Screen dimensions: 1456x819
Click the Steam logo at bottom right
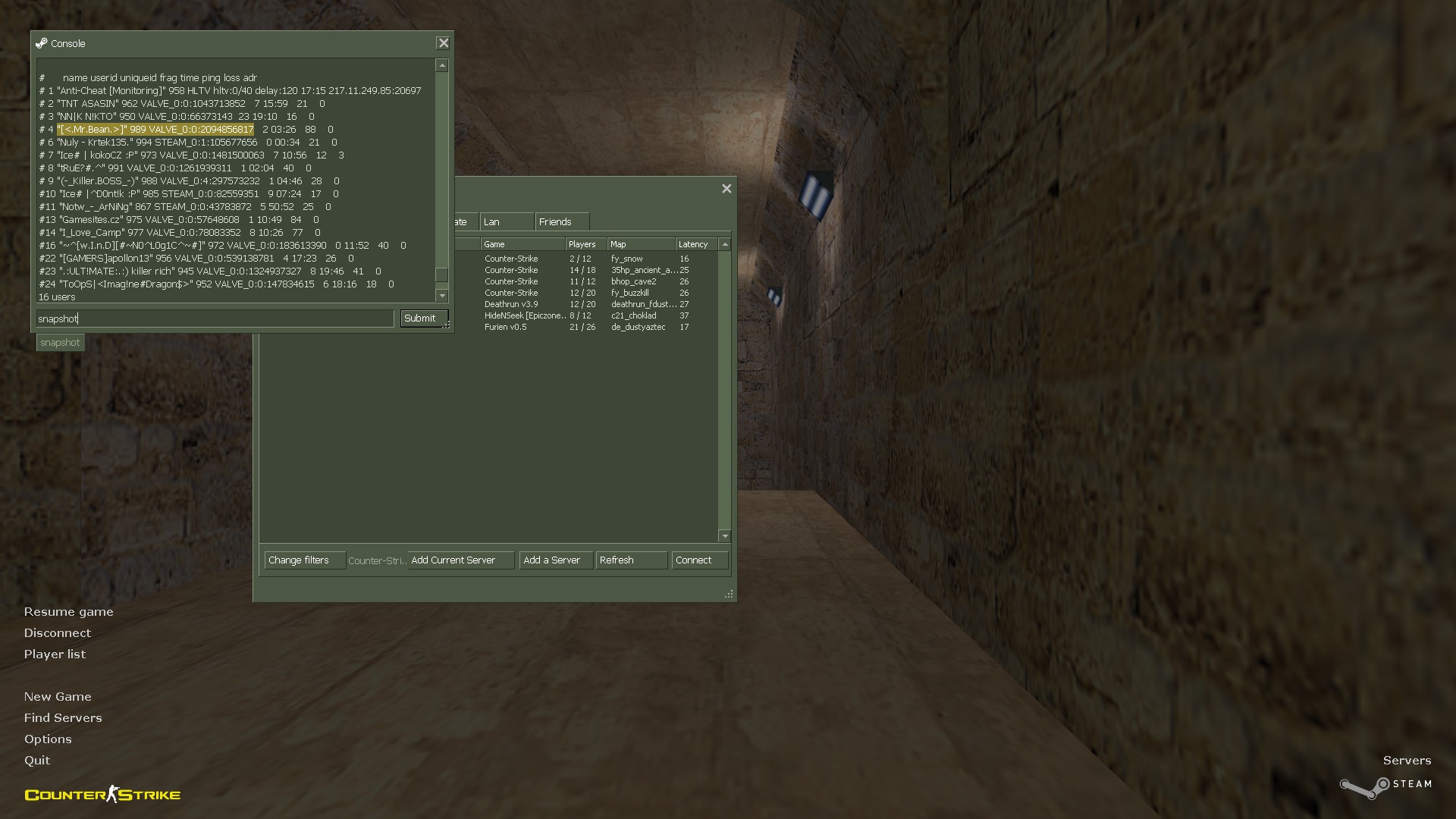coord(1385,786)
